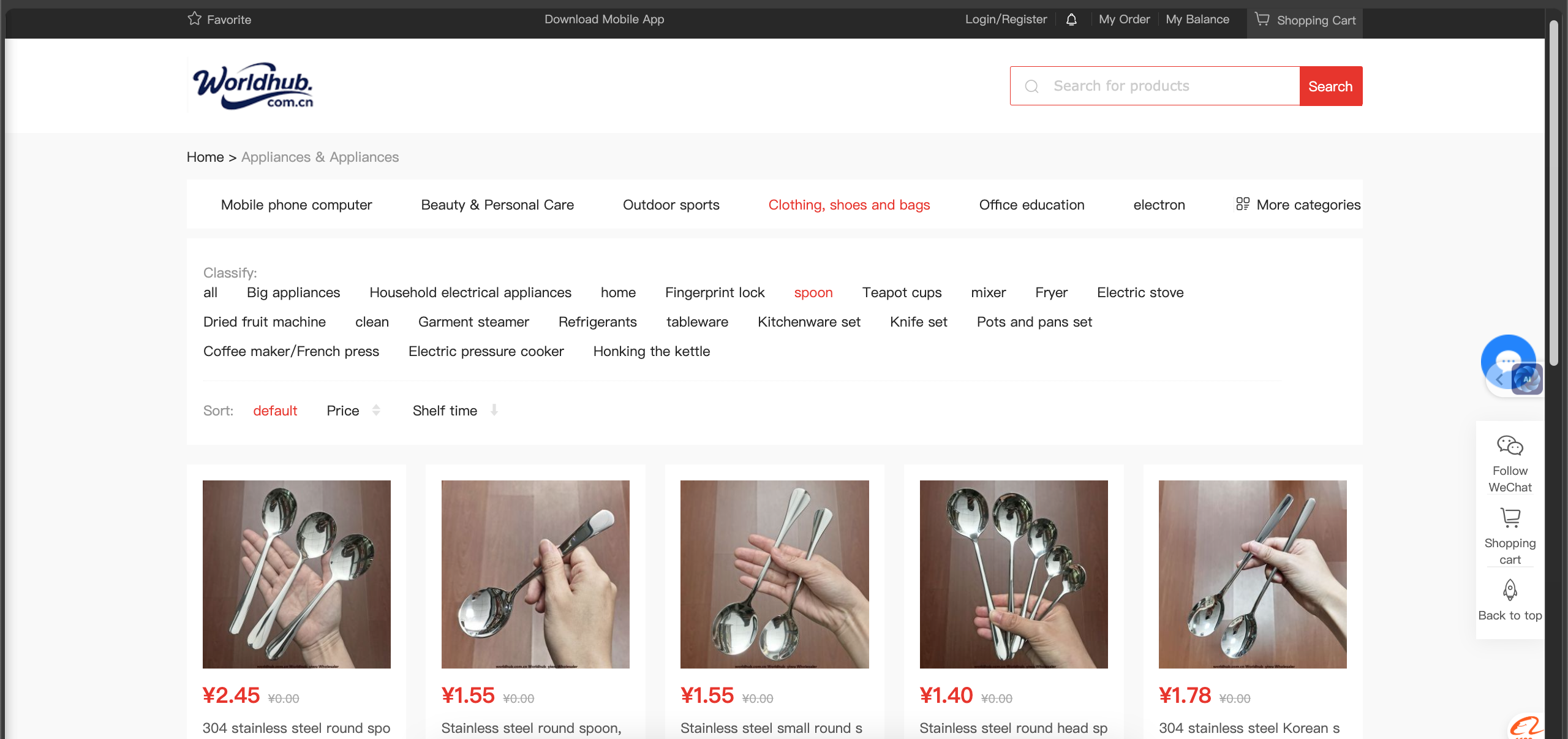
Task: Toggle the Price sort arrows
Action: [x=376, y=411]
